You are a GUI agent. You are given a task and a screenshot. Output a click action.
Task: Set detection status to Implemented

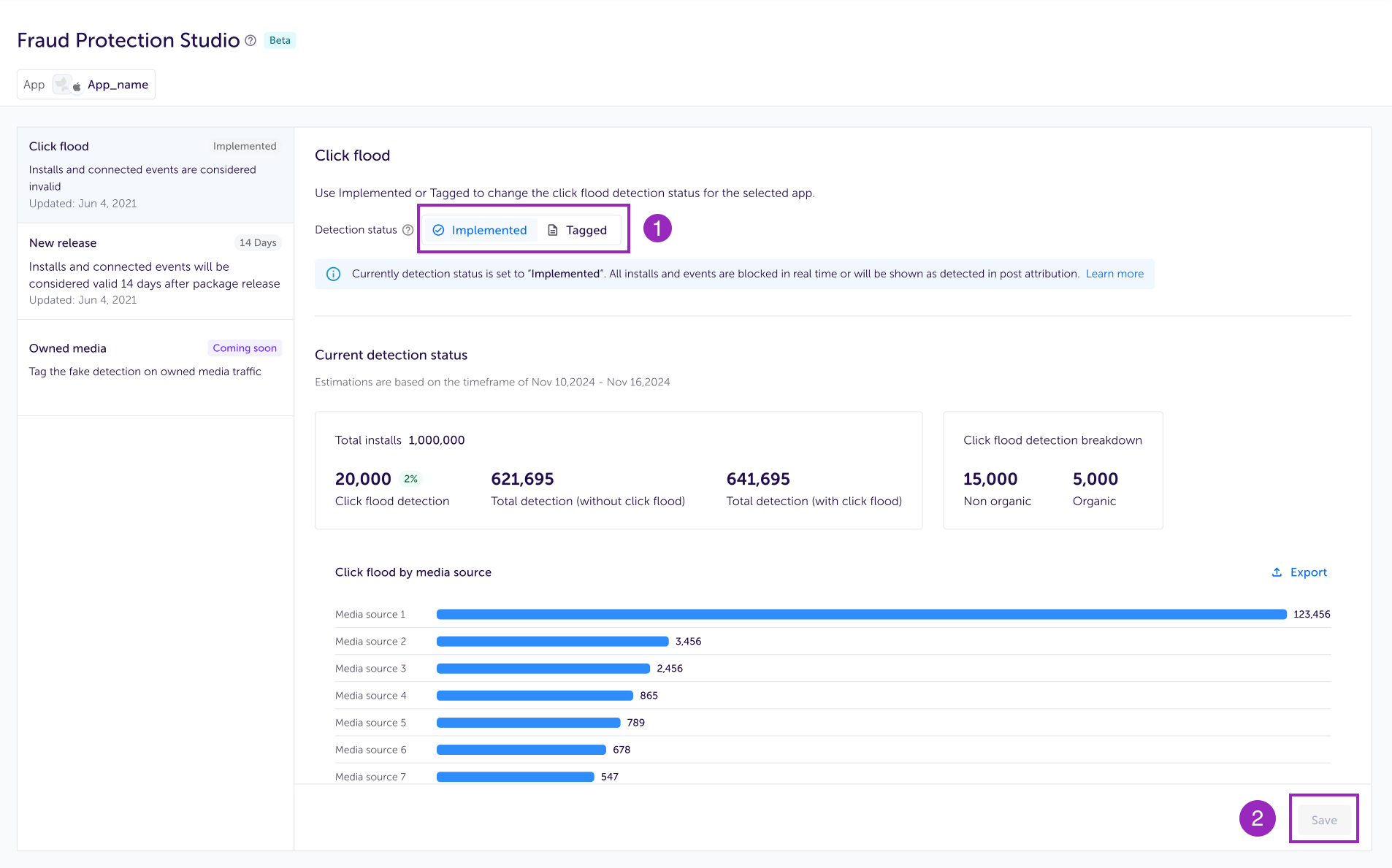pos(480,230)
